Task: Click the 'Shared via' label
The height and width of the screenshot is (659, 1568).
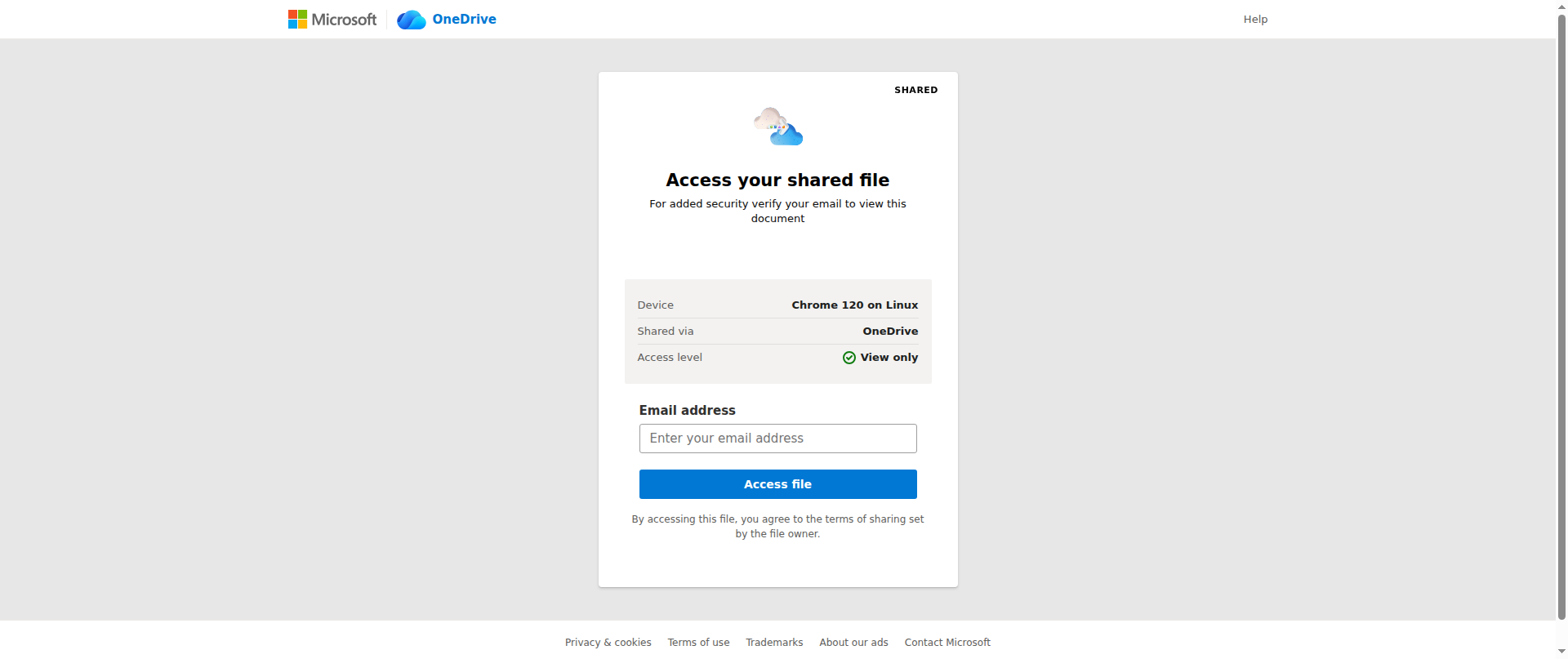Action: pos(666,332)
